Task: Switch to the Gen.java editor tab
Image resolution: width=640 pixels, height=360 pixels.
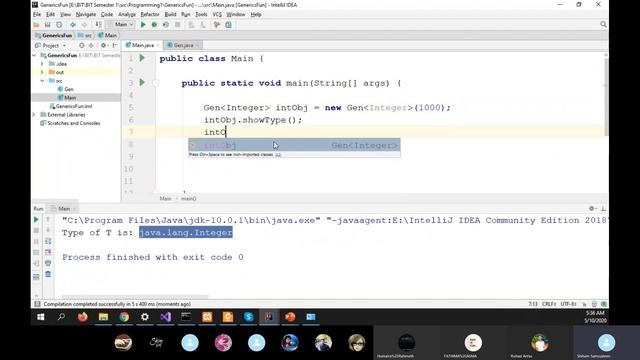Action: (183, 45)
